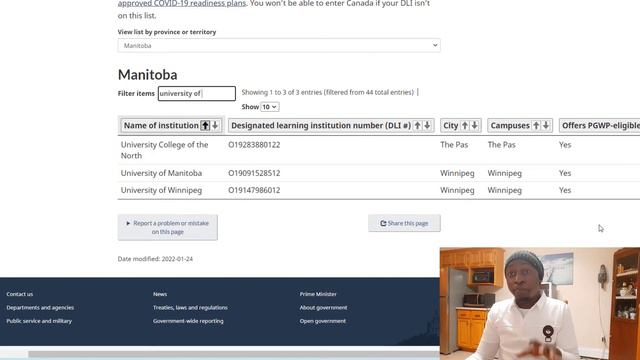Open the Show 10 entries dropdown
The height and width of the screenshot is (360, 640).
click(x=269, y=107)
